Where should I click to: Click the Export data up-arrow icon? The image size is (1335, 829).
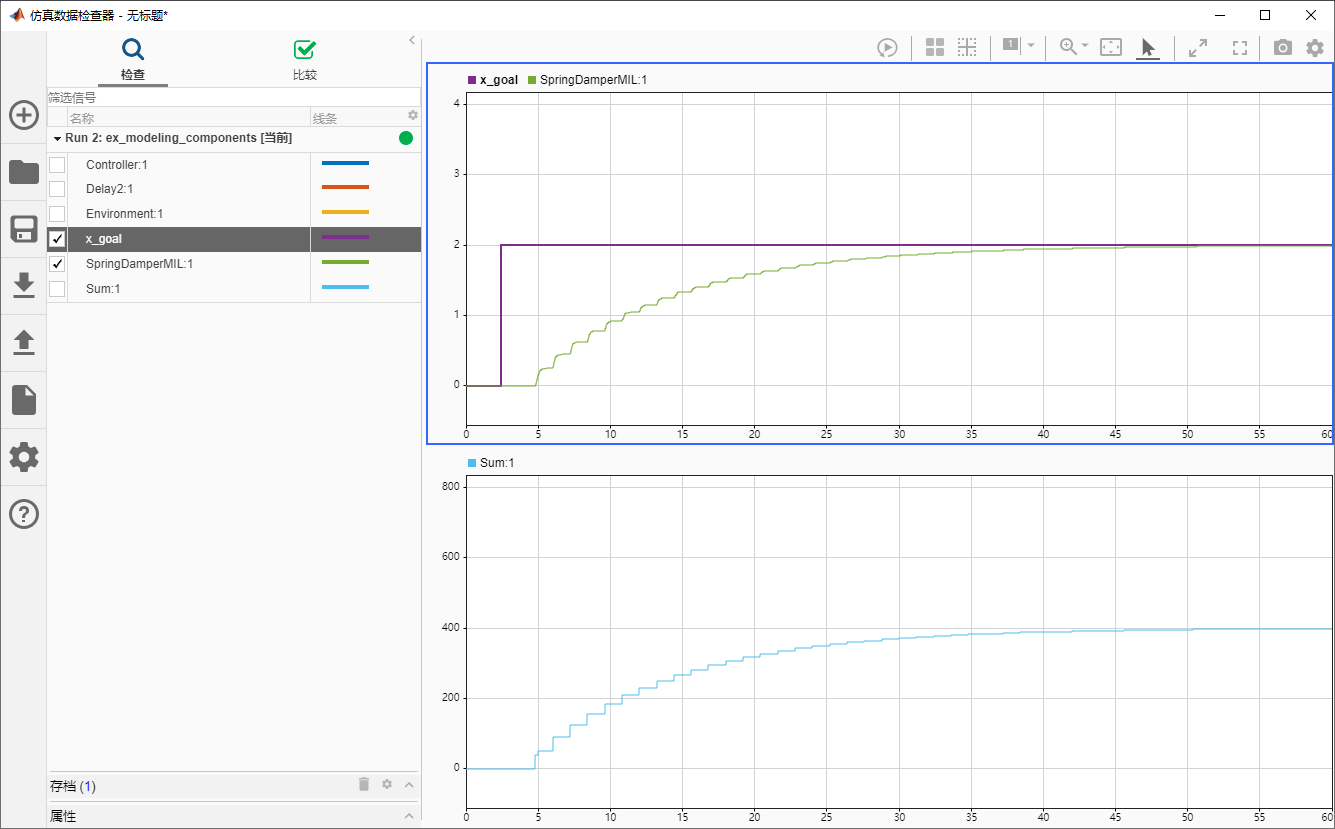point(24,343)
